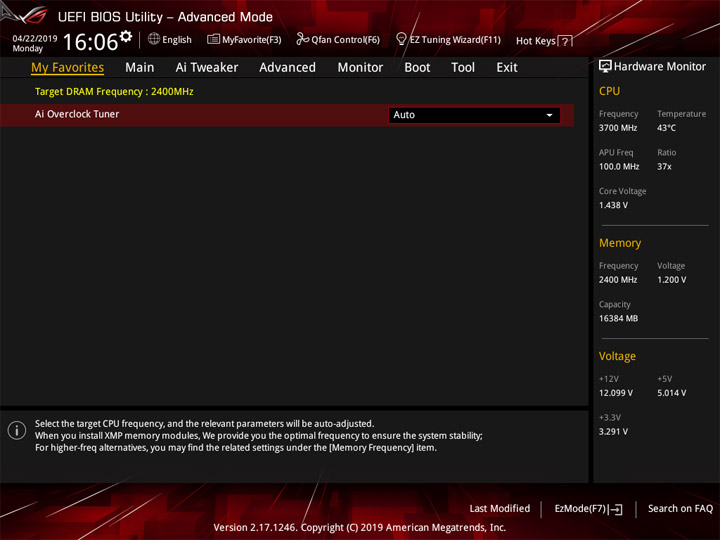Go to the Boot tab
Image resolution: width=720 pixels, height=540 pixels.
(417, 68)
